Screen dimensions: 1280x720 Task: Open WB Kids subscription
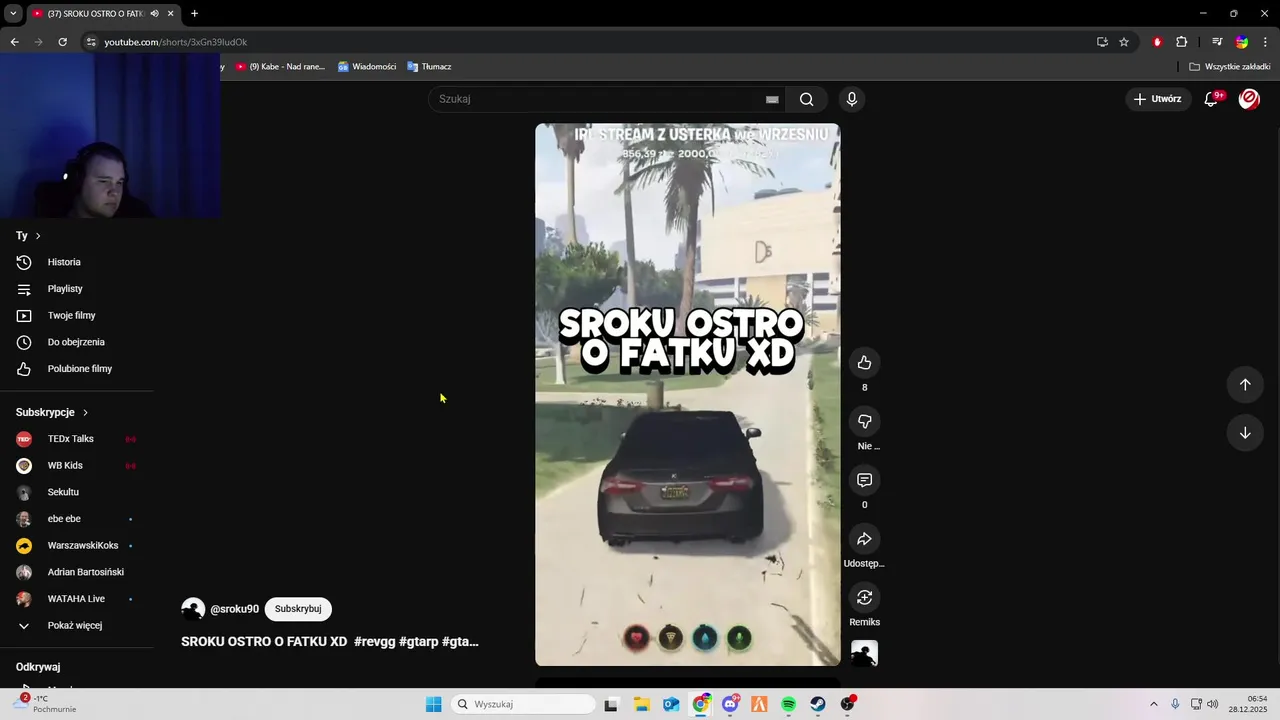pyautogui.click(x=76, y=466)
